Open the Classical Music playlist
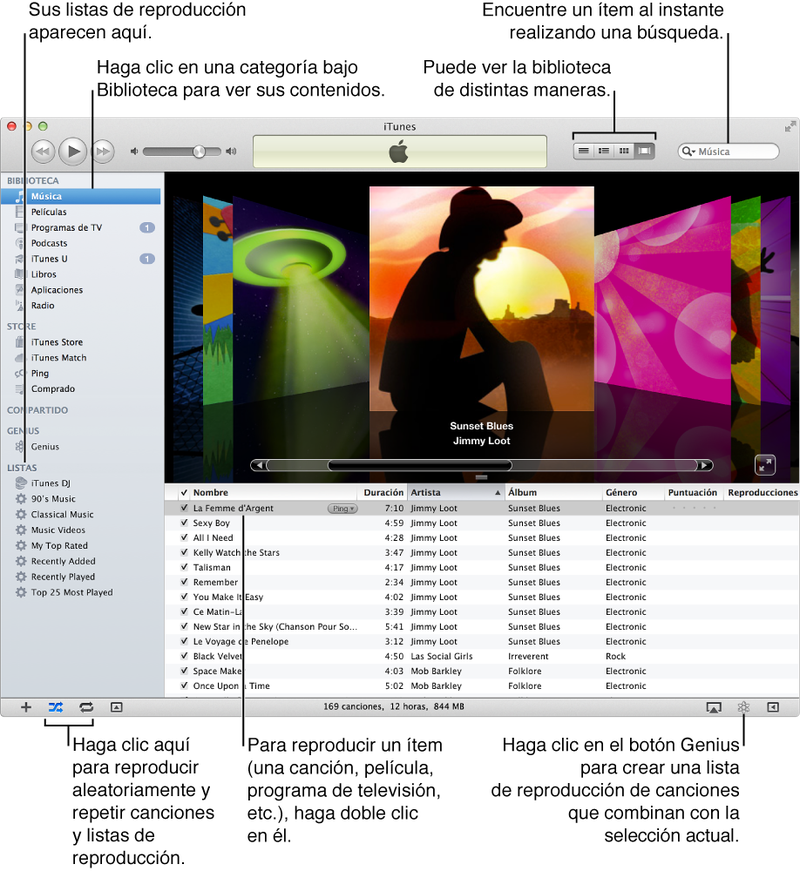The image size is (800, 871). 62,514
